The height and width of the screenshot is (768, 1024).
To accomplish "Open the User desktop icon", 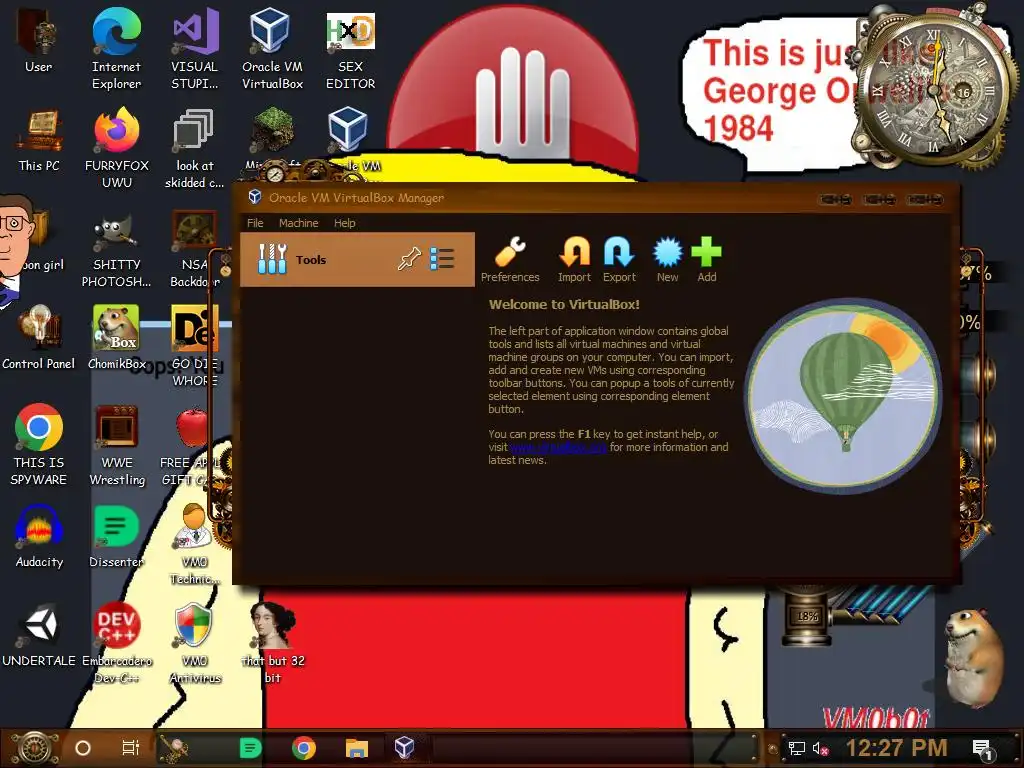I will [38, 39].
